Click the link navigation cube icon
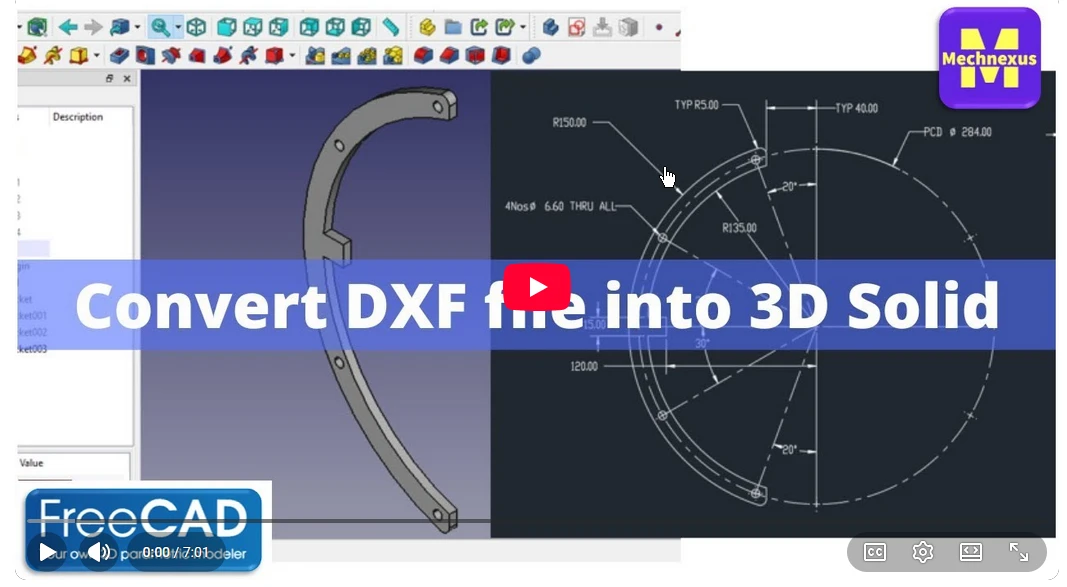 [119, 27]
